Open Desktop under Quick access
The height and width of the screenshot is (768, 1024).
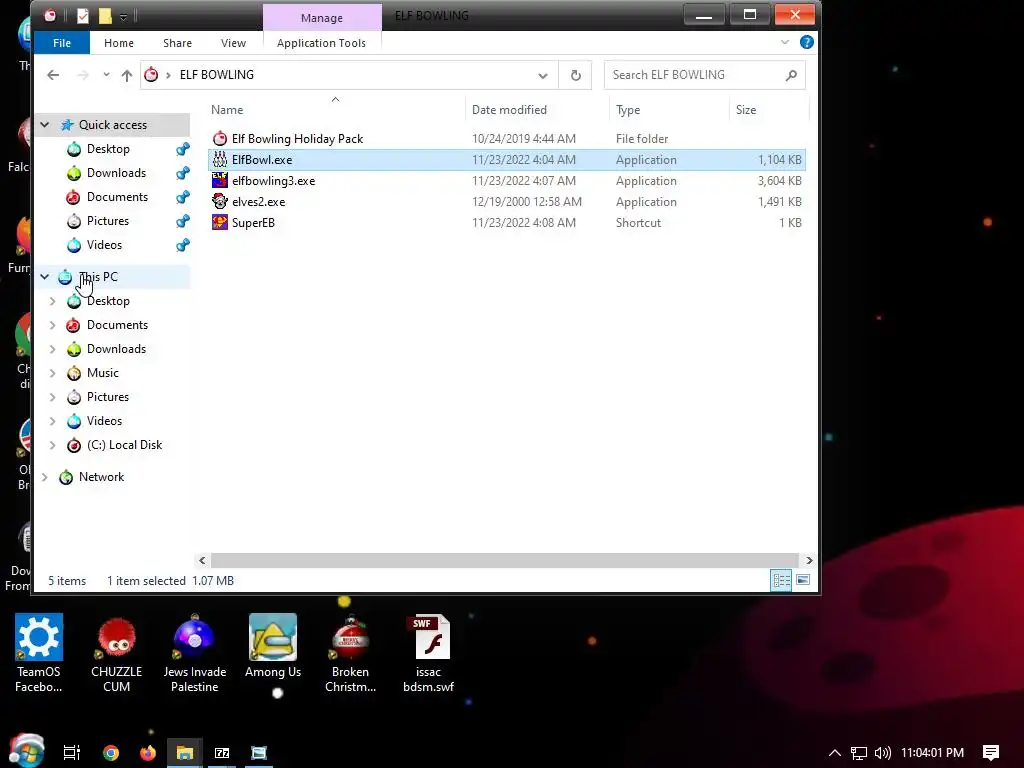[108, 149]
